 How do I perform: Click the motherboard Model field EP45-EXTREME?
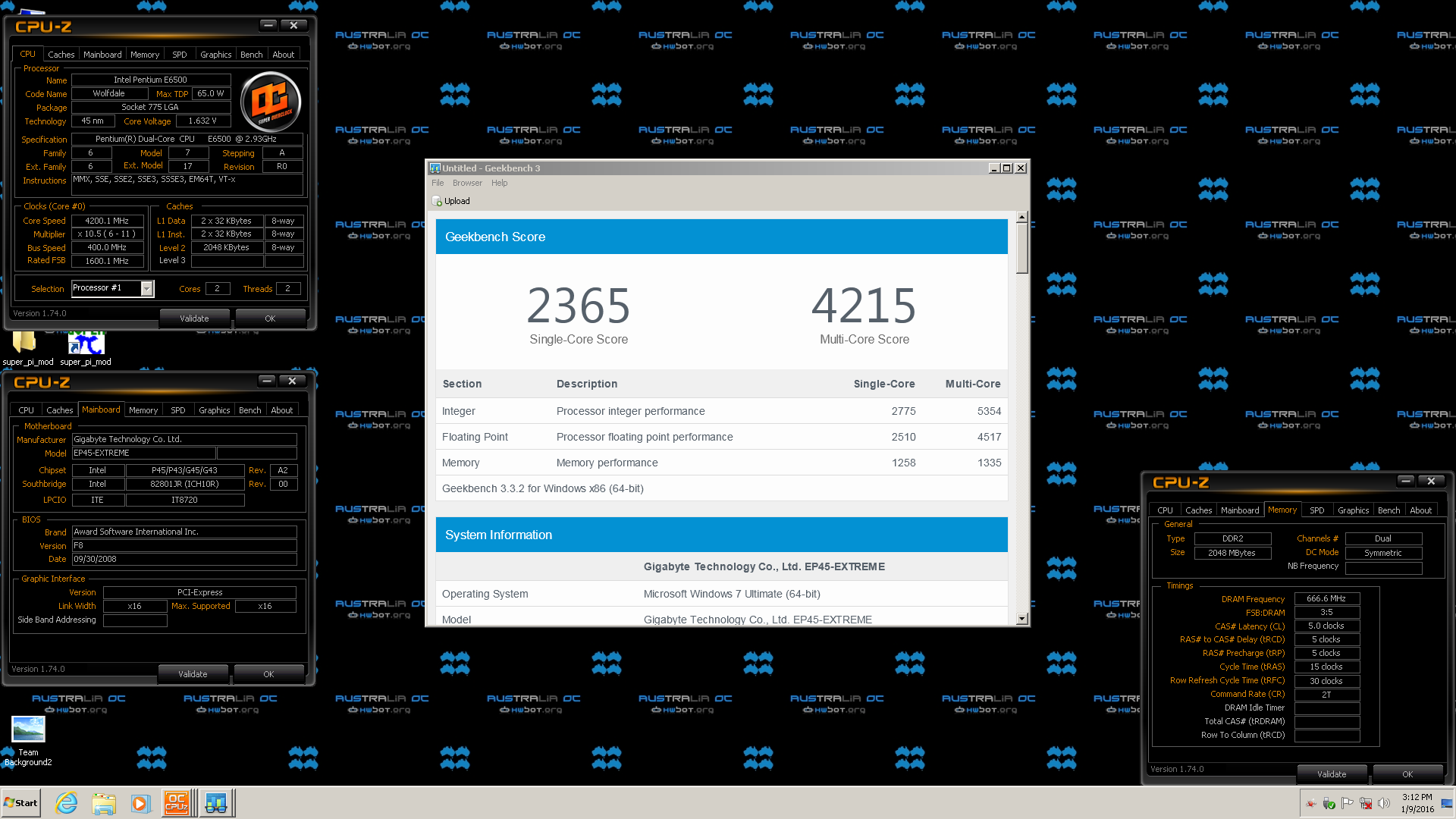pyautogui.click(x=143, y=453)
